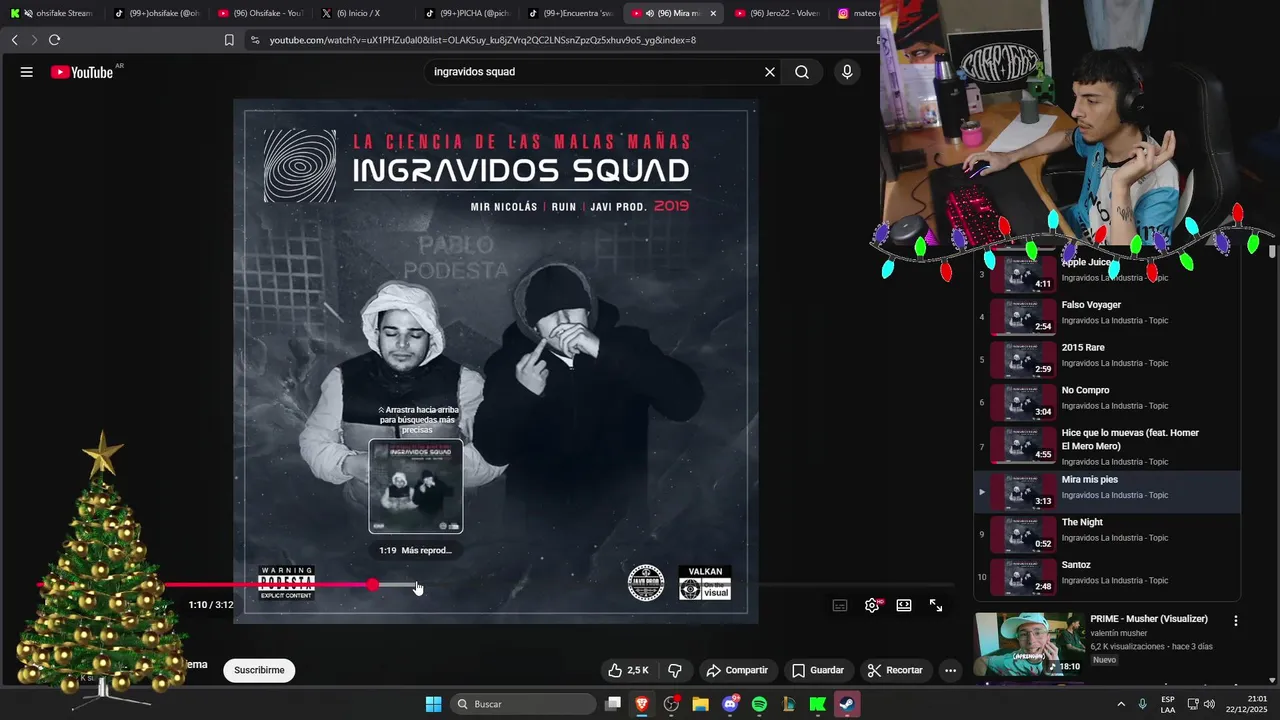Start voice search with the microphone

click(847, 72)
